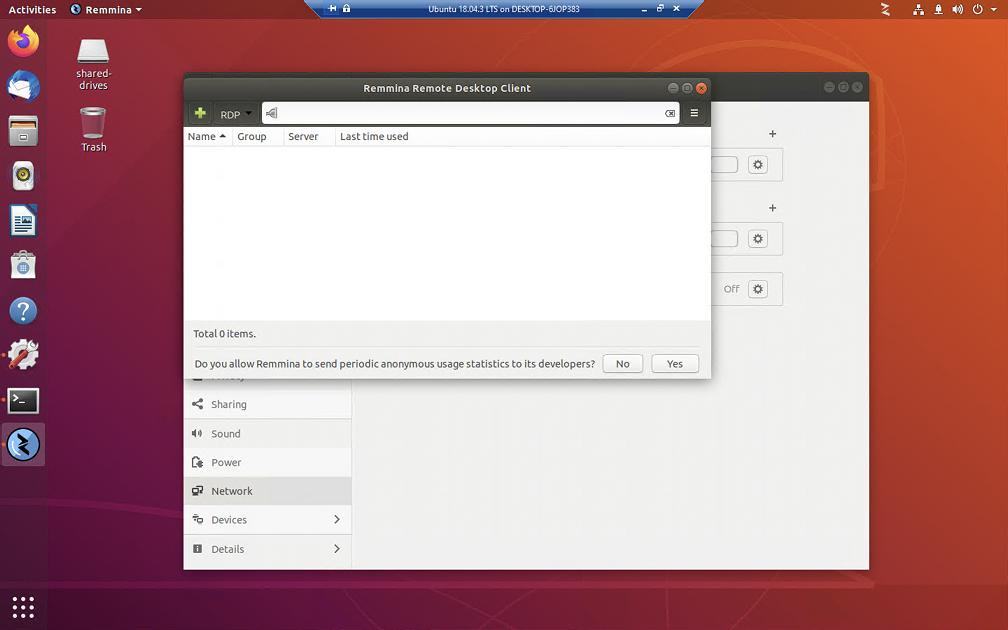Show Applications grid at dock bottom
This screenshot has height=630, width=1008.
23,607
